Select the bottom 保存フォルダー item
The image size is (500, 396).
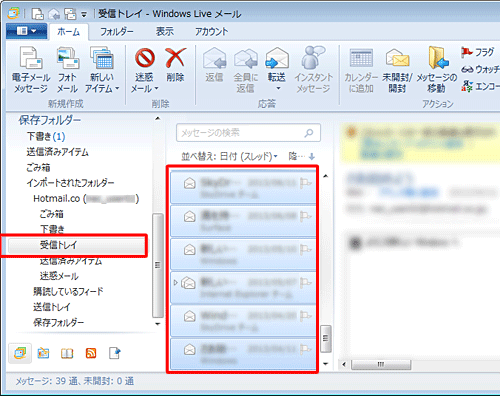[58, 322]
